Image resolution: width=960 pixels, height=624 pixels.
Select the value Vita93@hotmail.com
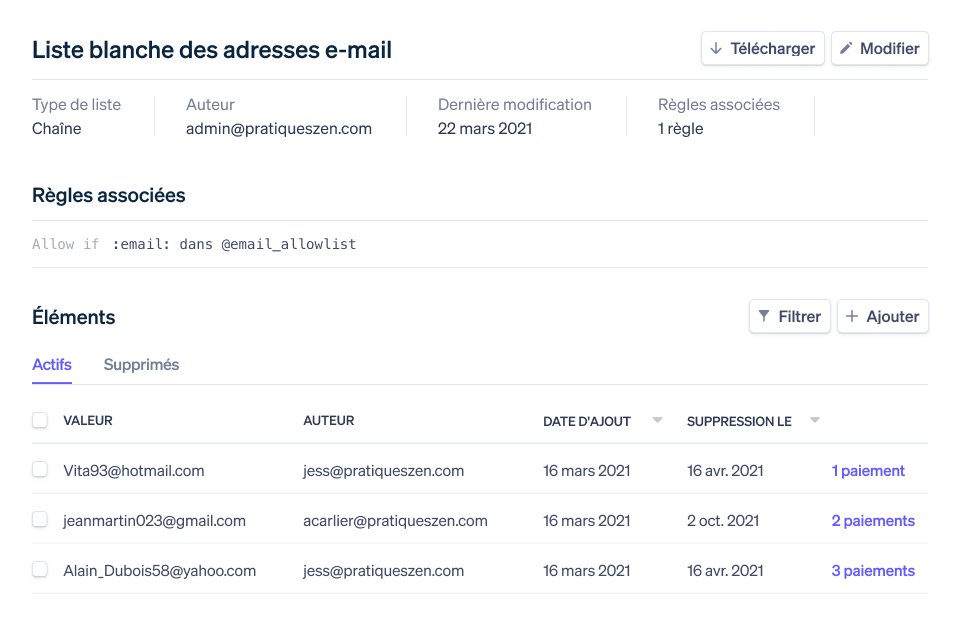pos(133,471)
